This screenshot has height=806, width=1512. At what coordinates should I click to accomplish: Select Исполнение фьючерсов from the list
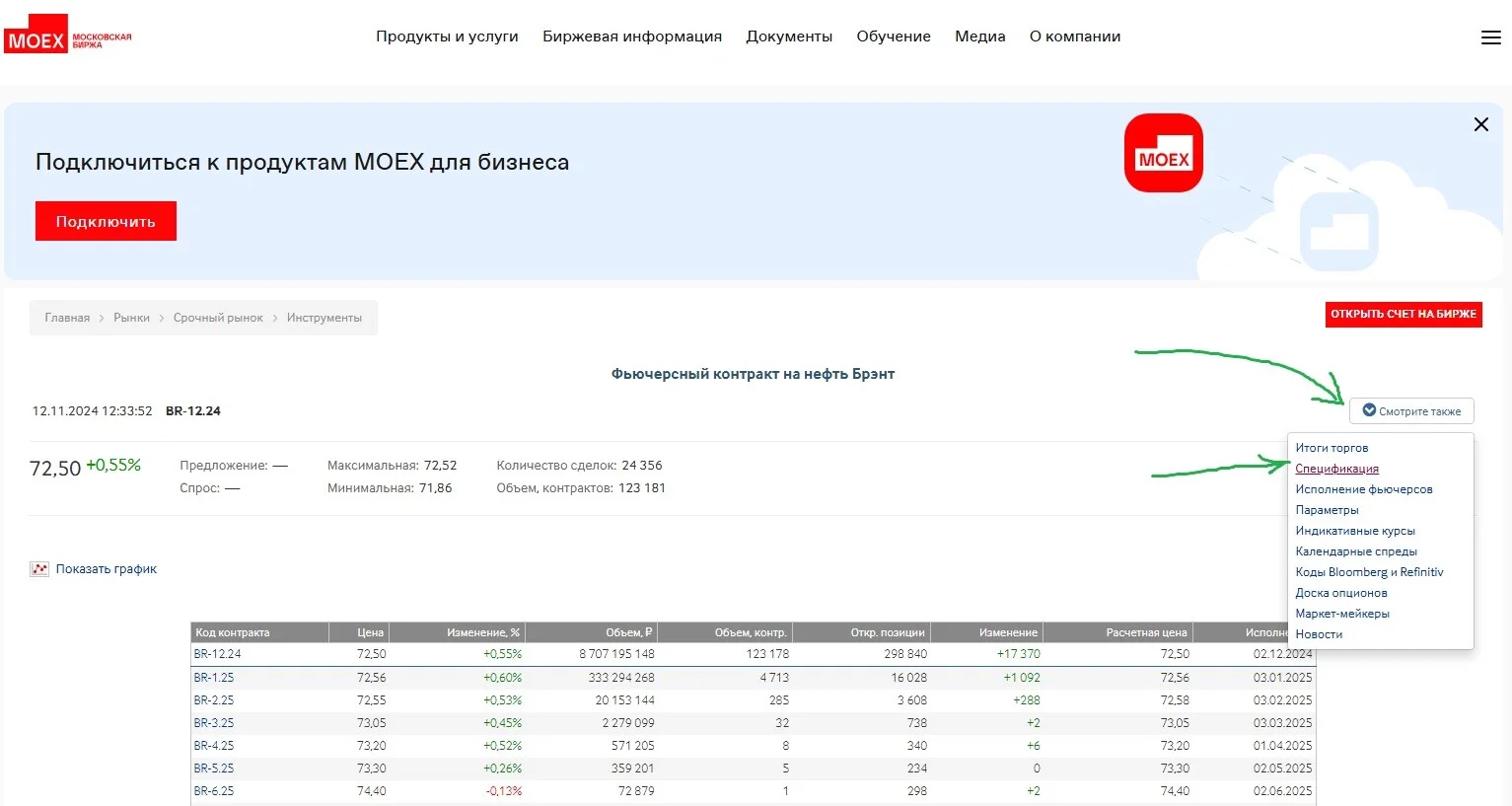click(1364, 489)
